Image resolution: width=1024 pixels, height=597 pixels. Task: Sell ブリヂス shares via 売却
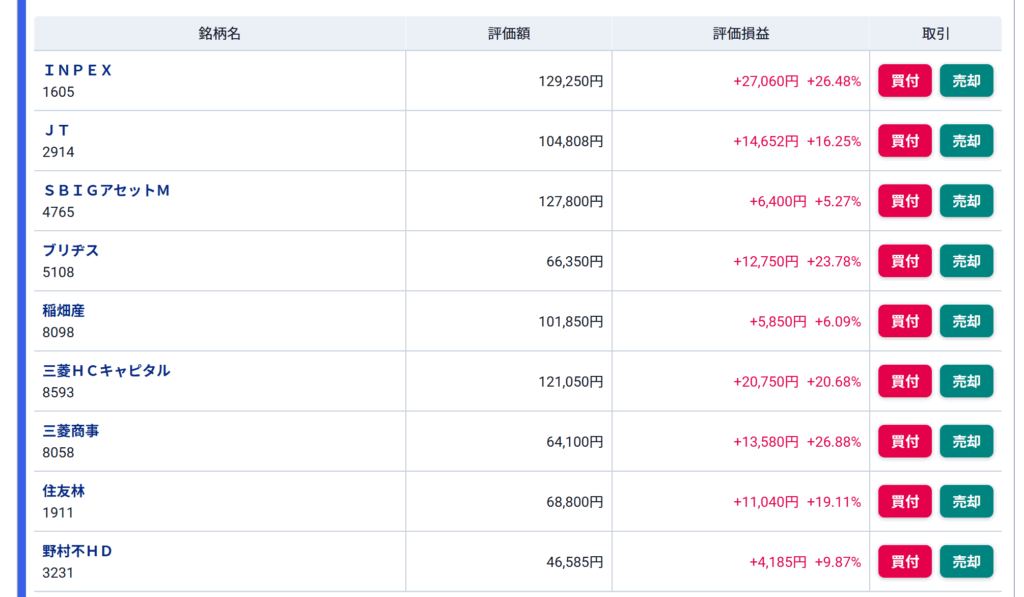pyautogui.click(x=967, y=261)
